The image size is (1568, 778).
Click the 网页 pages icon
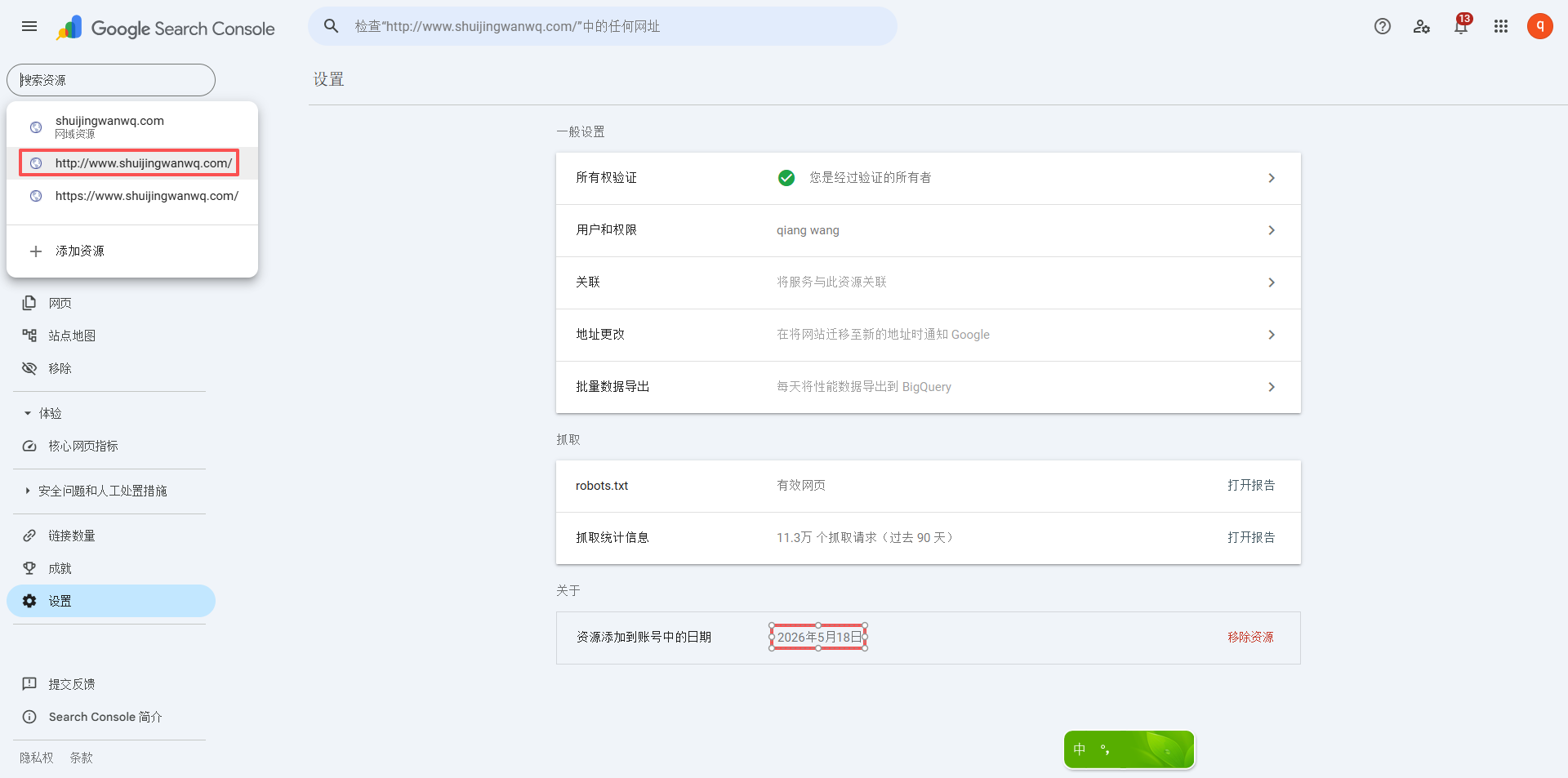29,303
